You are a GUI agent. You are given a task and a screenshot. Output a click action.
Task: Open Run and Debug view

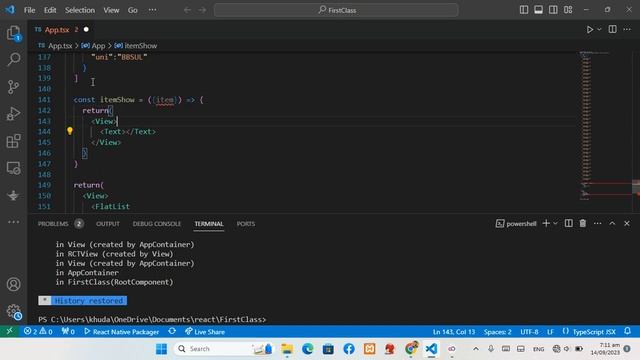click(x=13, y=114)
